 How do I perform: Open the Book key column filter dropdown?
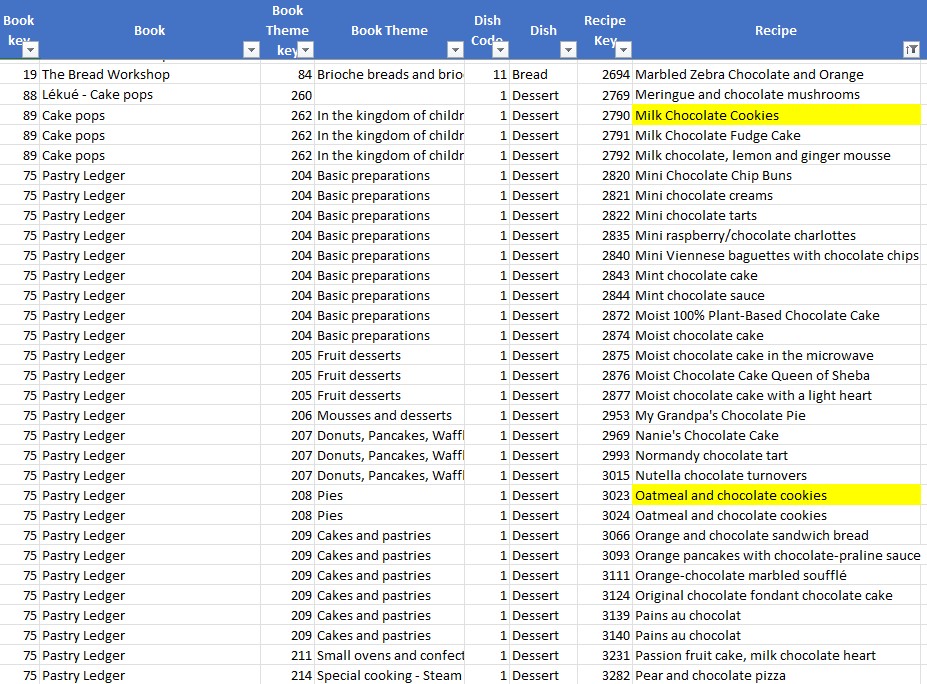point(30,50)
